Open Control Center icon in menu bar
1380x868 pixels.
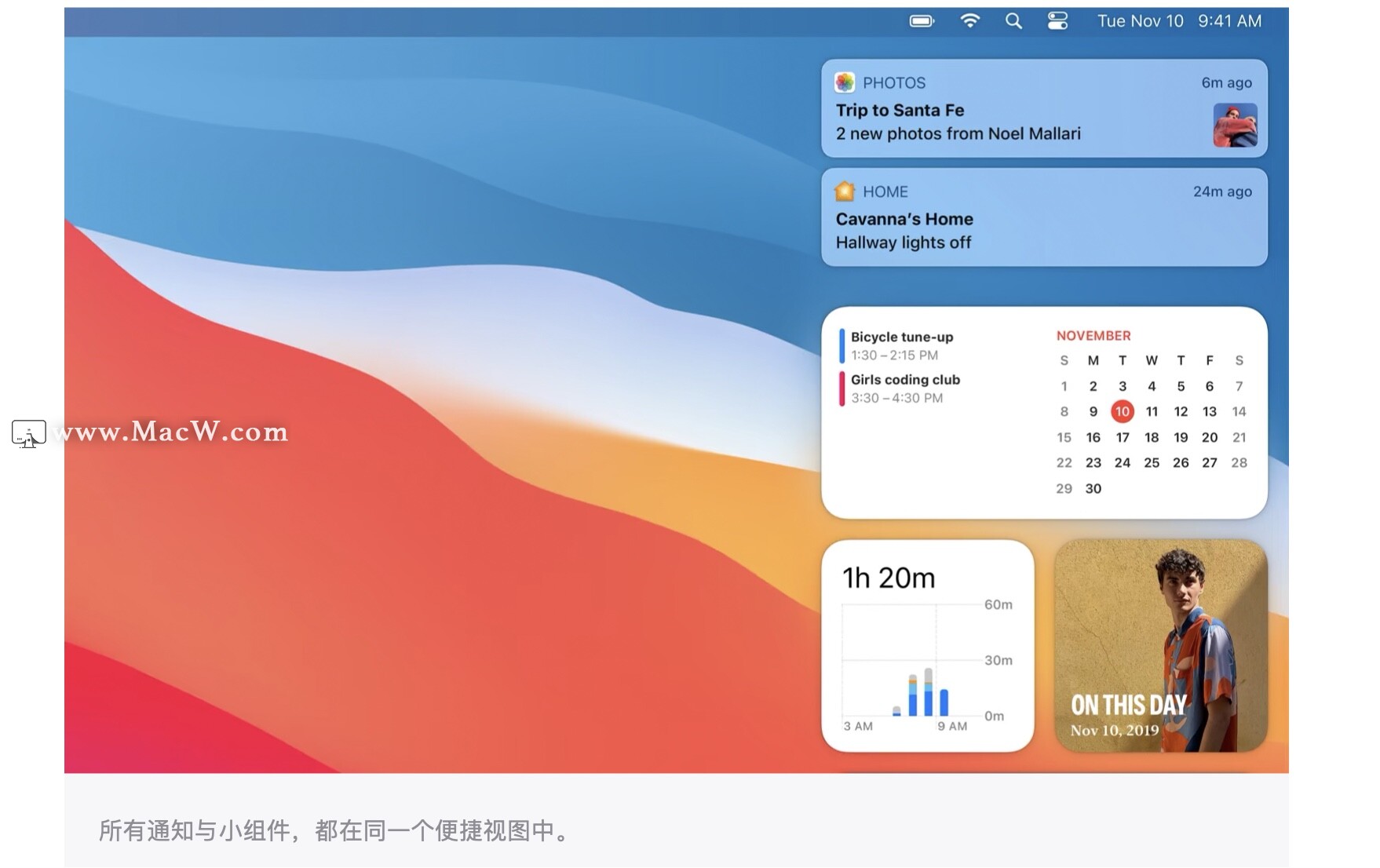1057,21
